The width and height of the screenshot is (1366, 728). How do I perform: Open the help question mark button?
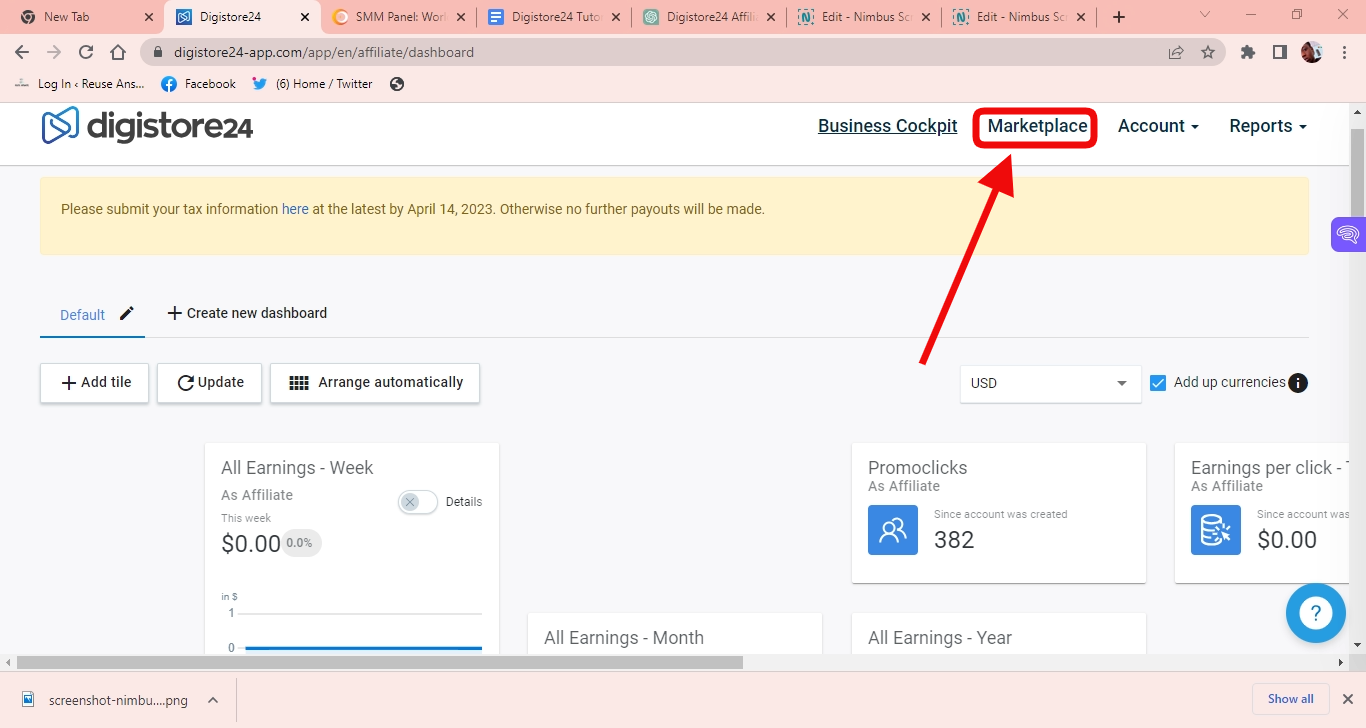click(1316, 613)
